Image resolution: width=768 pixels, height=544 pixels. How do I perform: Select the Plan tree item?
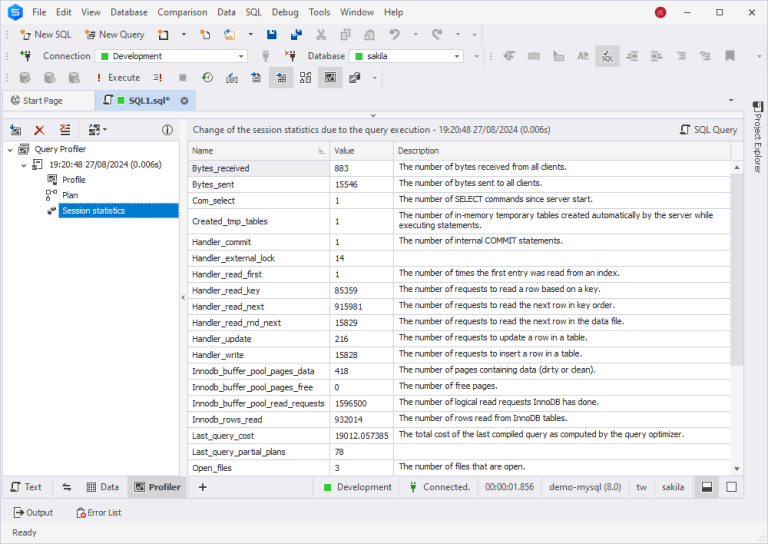point(70,195)
